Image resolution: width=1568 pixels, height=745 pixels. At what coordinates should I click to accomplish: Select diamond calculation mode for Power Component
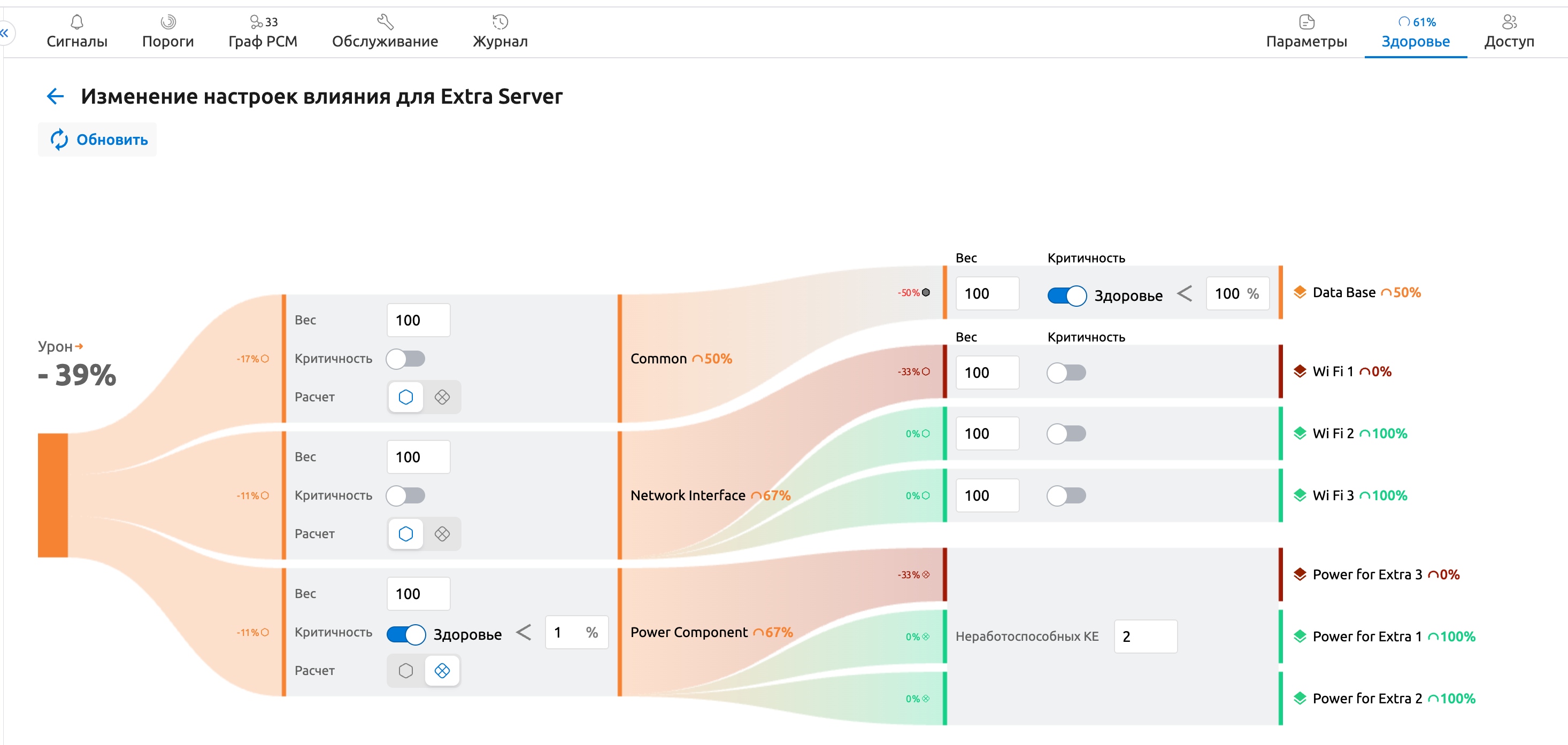(442, 671)
